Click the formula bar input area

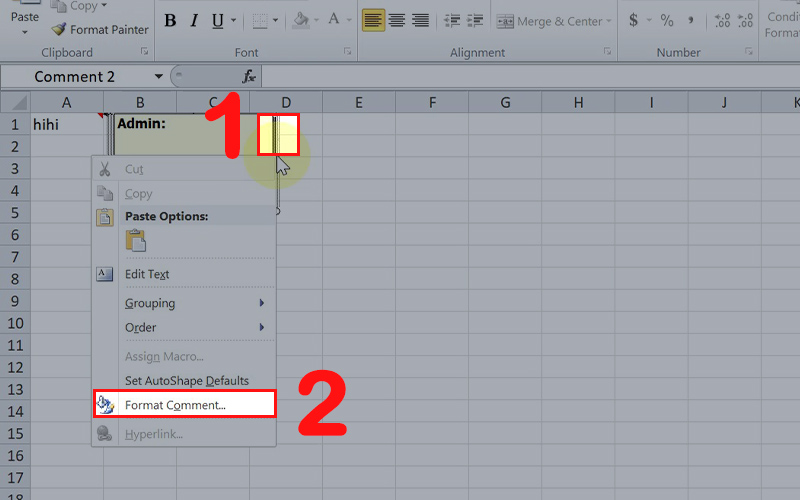point(531,77)
